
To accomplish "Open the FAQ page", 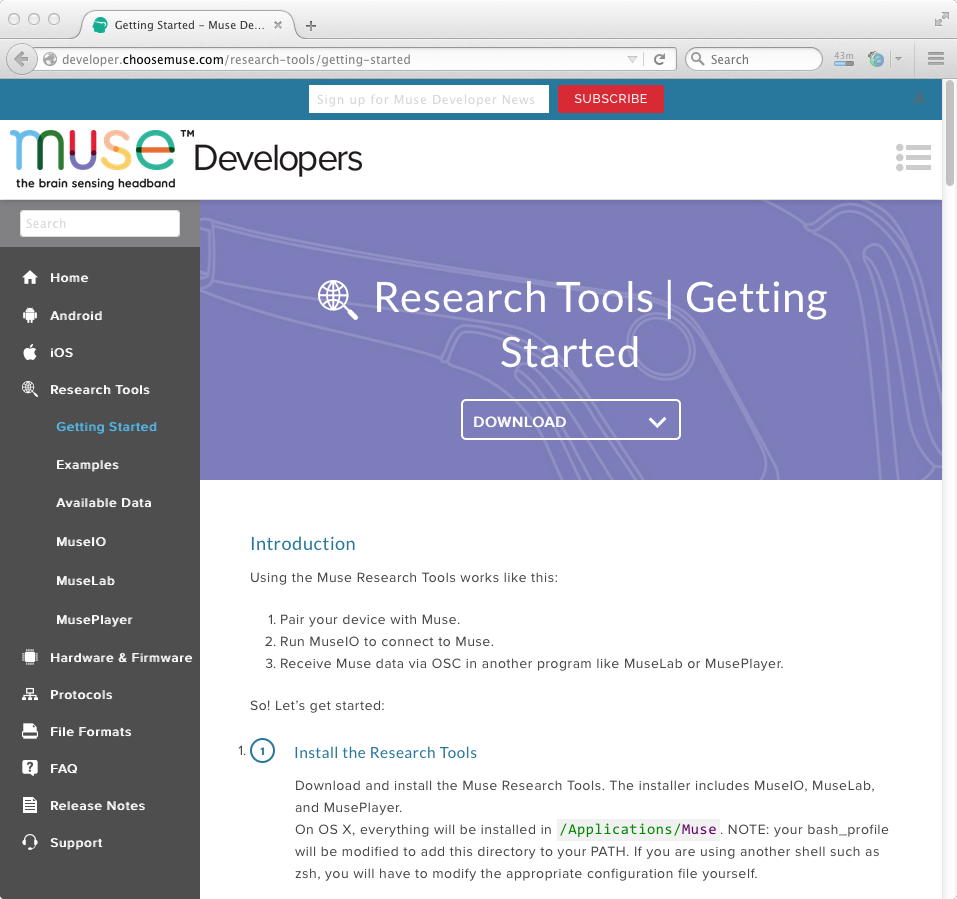I will tap(63, 768).
